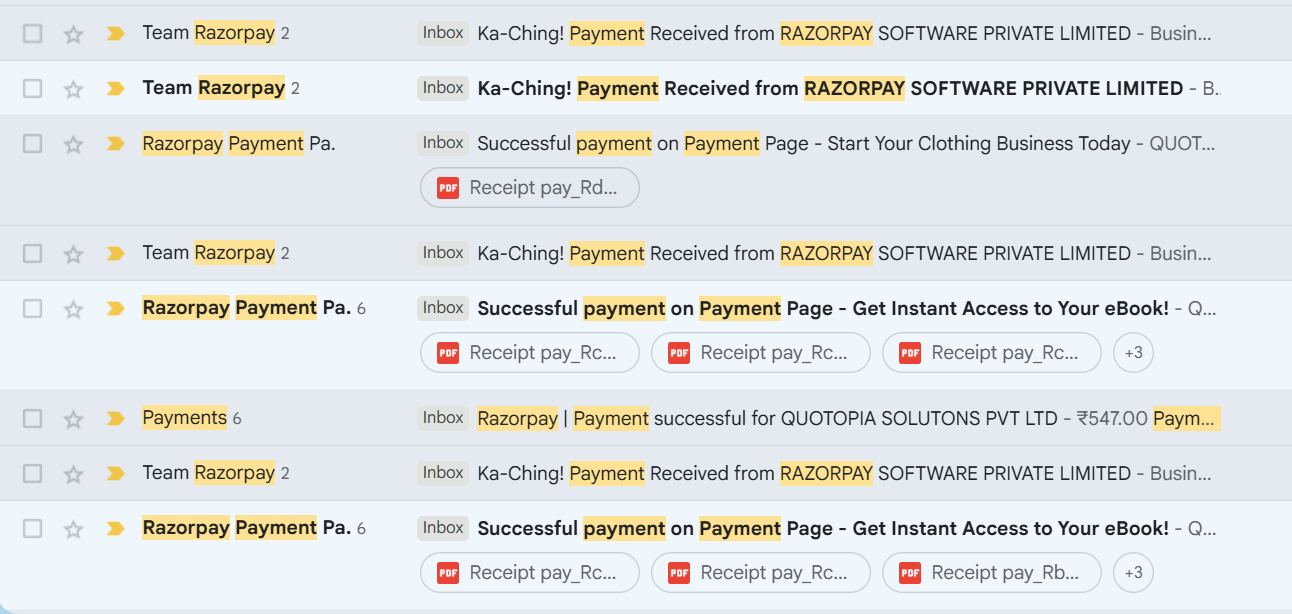Click Inbox label on QUOTOPIA payment email
The height and width of the screenshot is (614, 1292).
tap(443, 418)
